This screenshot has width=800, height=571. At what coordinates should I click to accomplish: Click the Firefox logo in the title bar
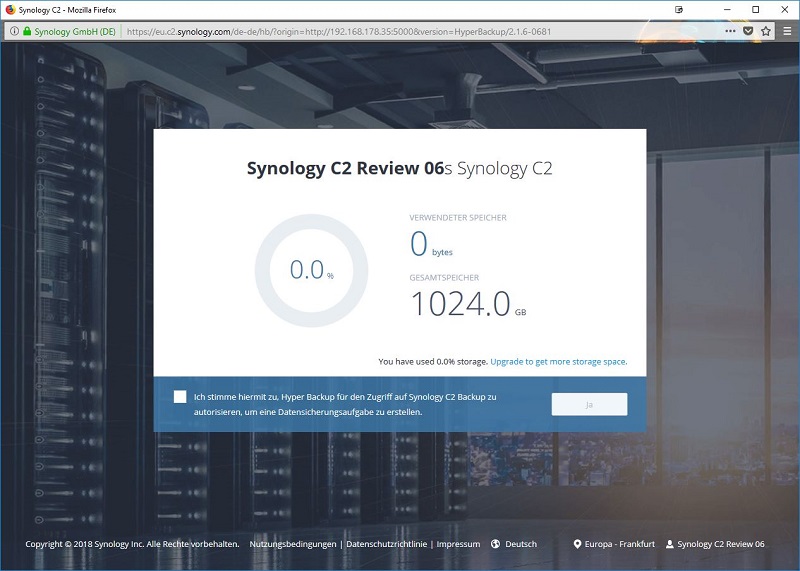click(10, 10)
